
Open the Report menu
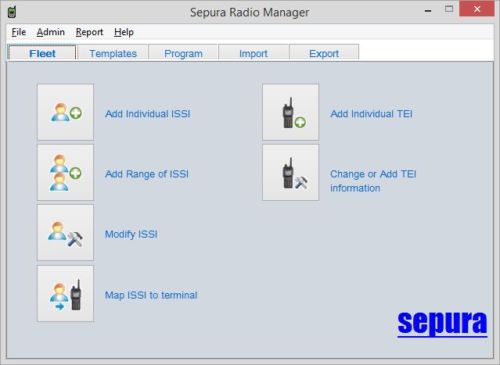89,32
